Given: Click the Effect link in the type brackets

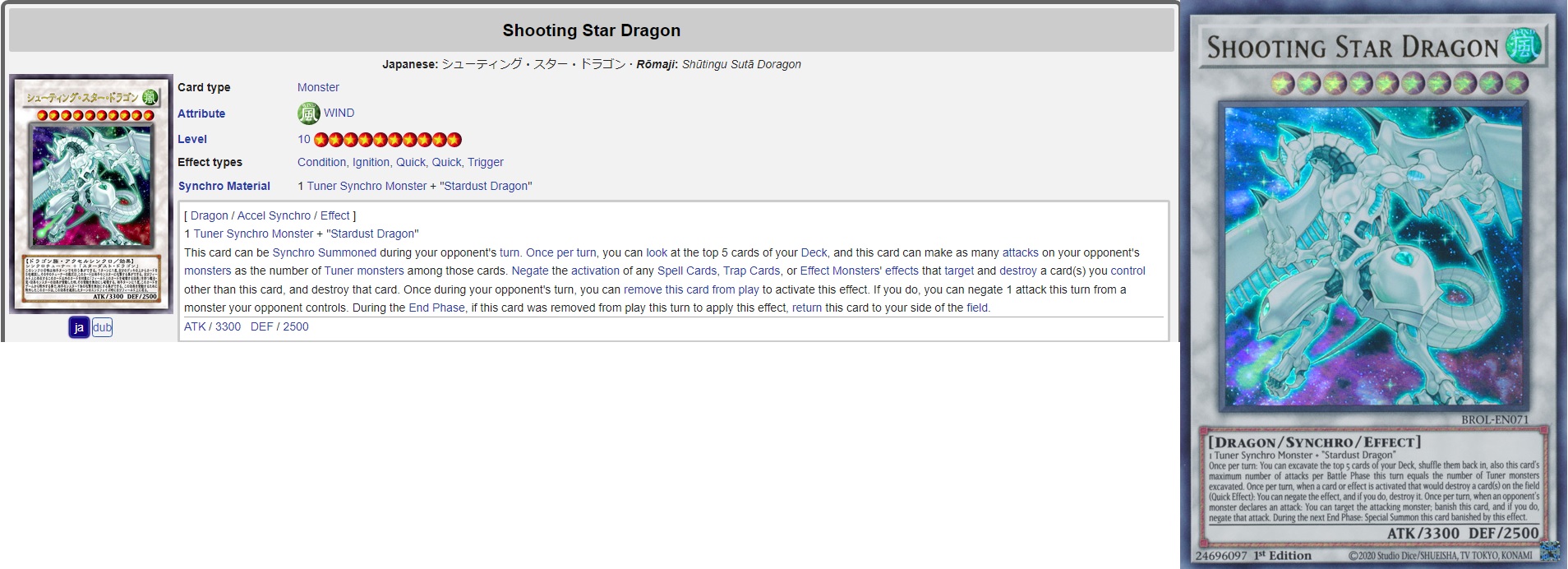Looking at the screenshot, I should 334,215.
